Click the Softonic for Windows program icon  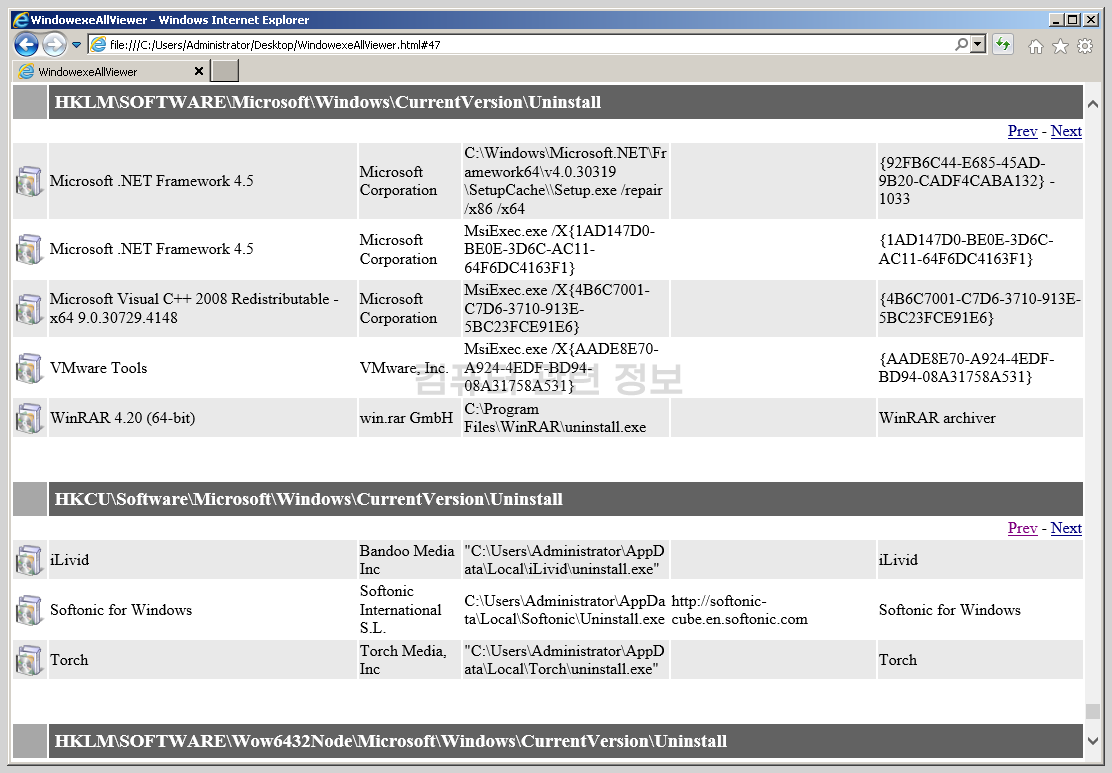point(29,610)
